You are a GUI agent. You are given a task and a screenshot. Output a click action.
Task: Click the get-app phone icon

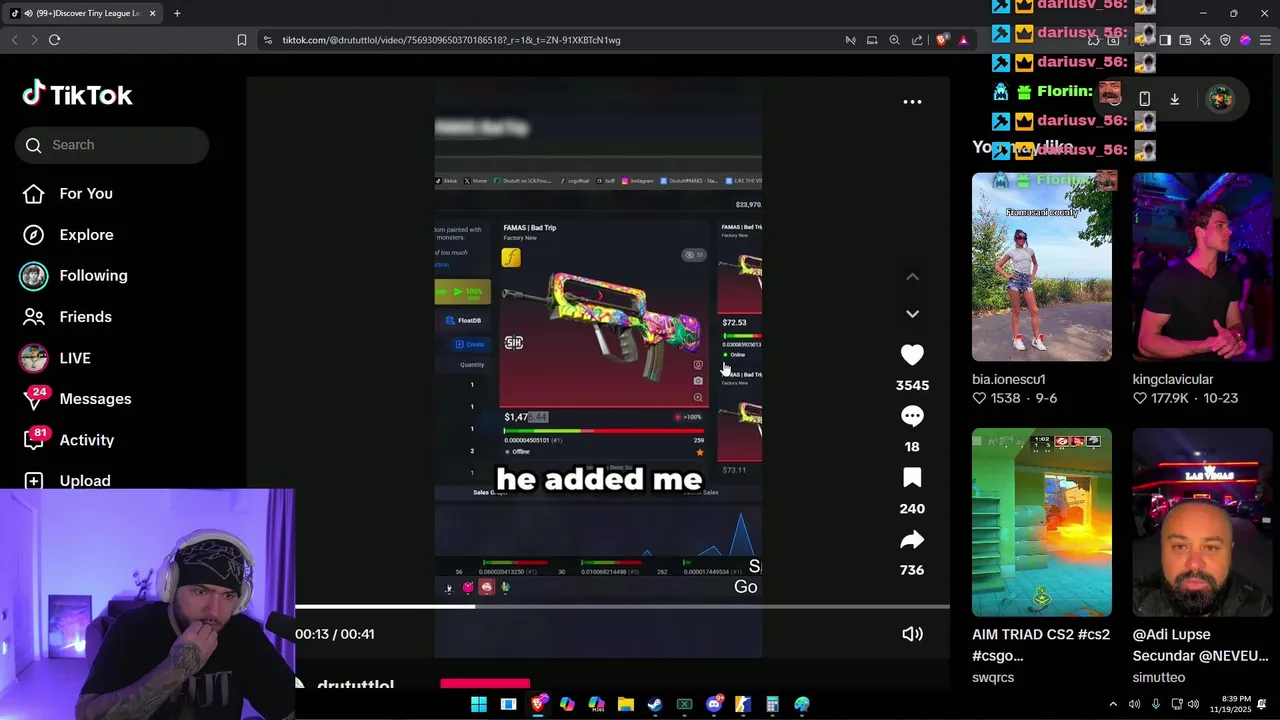(1145, 99)
